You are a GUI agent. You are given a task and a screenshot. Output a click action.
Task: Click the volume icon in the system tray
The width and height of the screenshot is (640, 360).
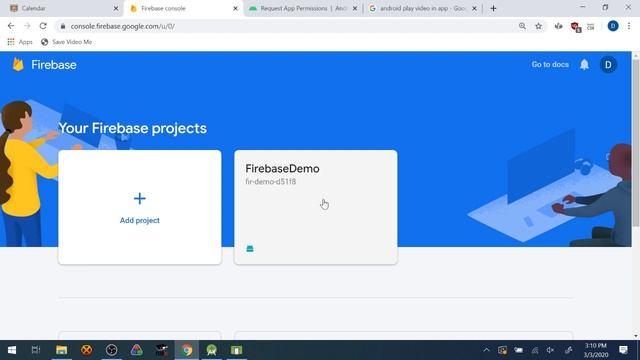(x=550, y=350)
